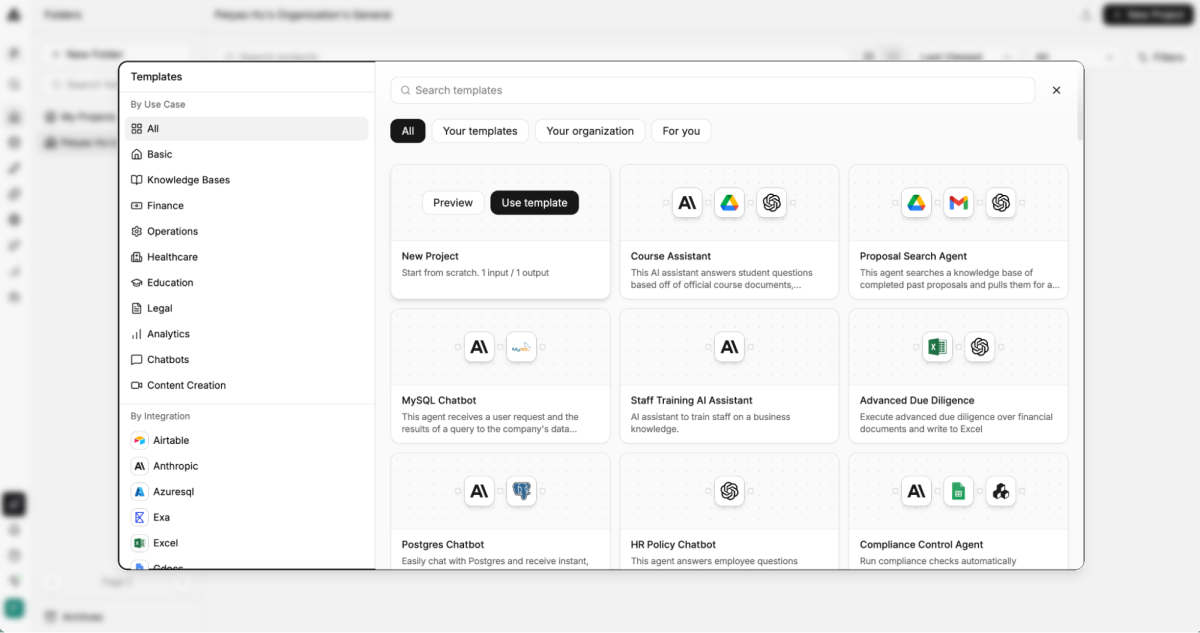Click Anthropic icon in Staff Training AI Assistant
The height and width of the screenshot is (633, 1200).
coord(729,347)
